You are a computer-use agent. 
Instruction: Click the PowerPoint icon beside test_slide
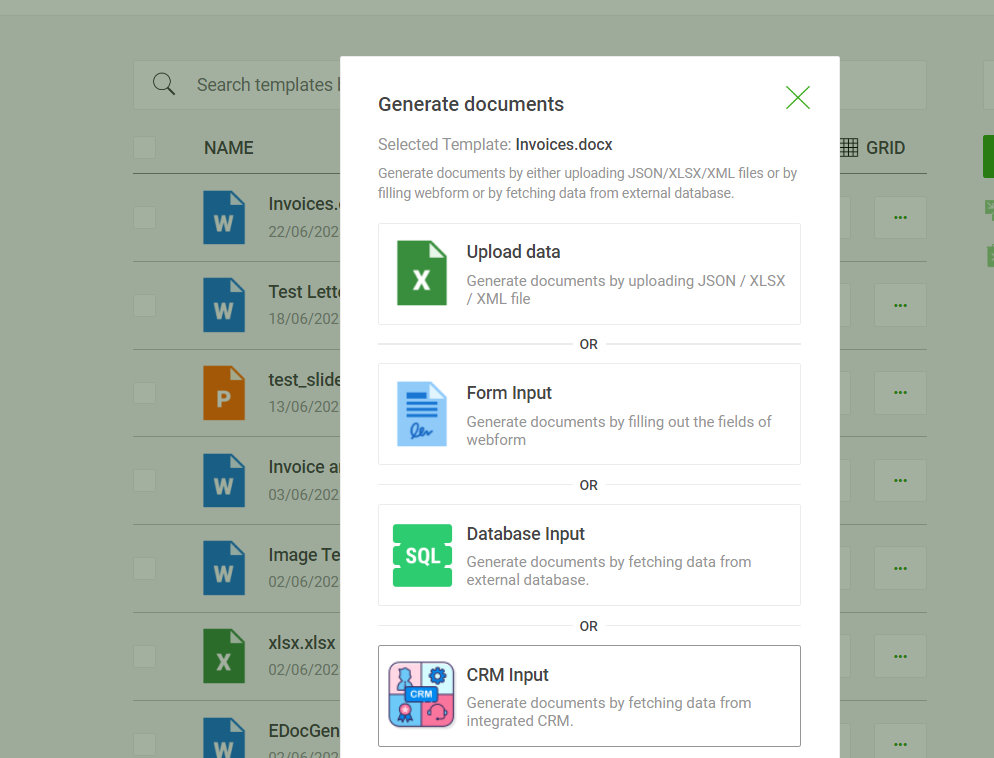pos(223,392)
